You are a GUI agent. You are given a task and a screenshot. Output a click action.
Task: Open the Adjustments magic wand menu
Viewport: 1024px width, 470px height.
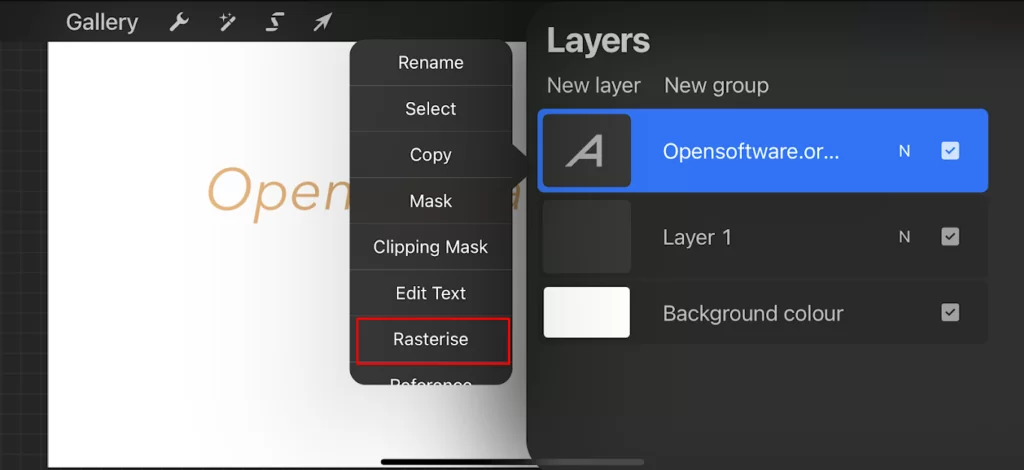point(227,23)
